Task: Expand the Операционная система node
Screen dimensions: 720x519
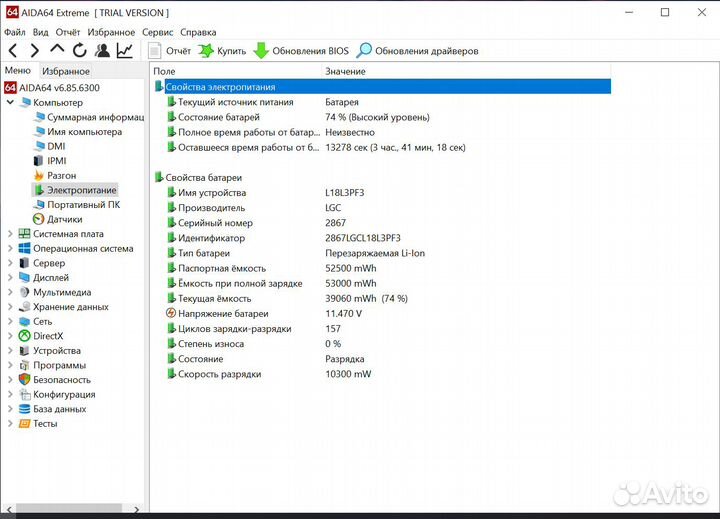Action: tap(10, 248)
